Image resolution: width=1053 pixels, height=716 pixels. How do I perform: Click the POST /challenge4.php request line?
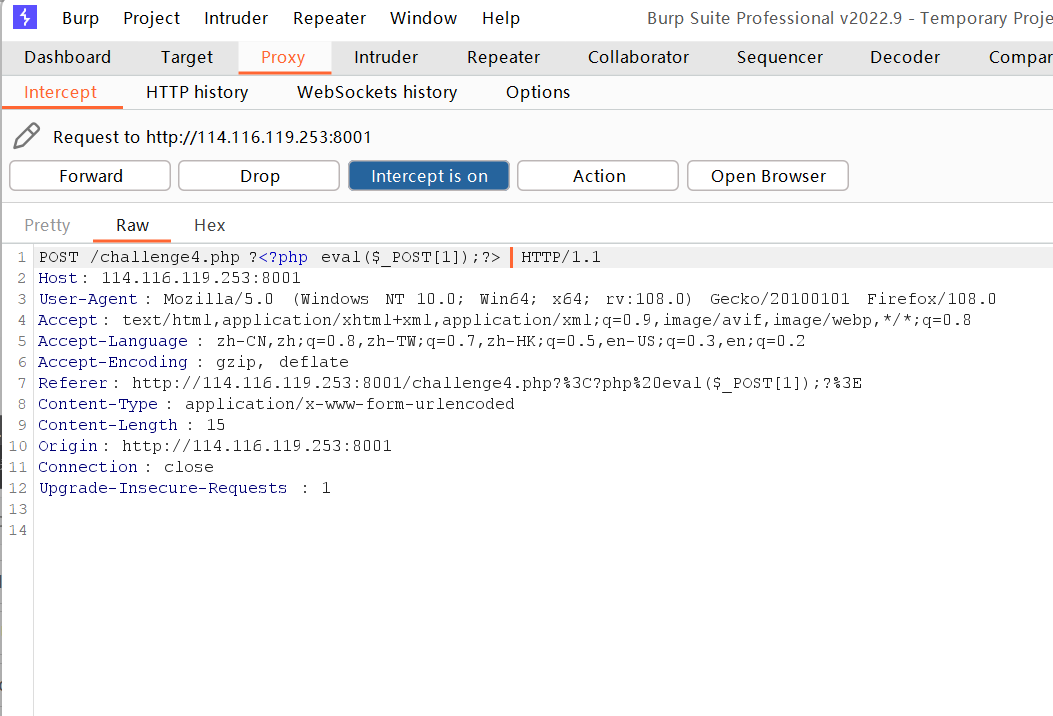click(320, 257)
